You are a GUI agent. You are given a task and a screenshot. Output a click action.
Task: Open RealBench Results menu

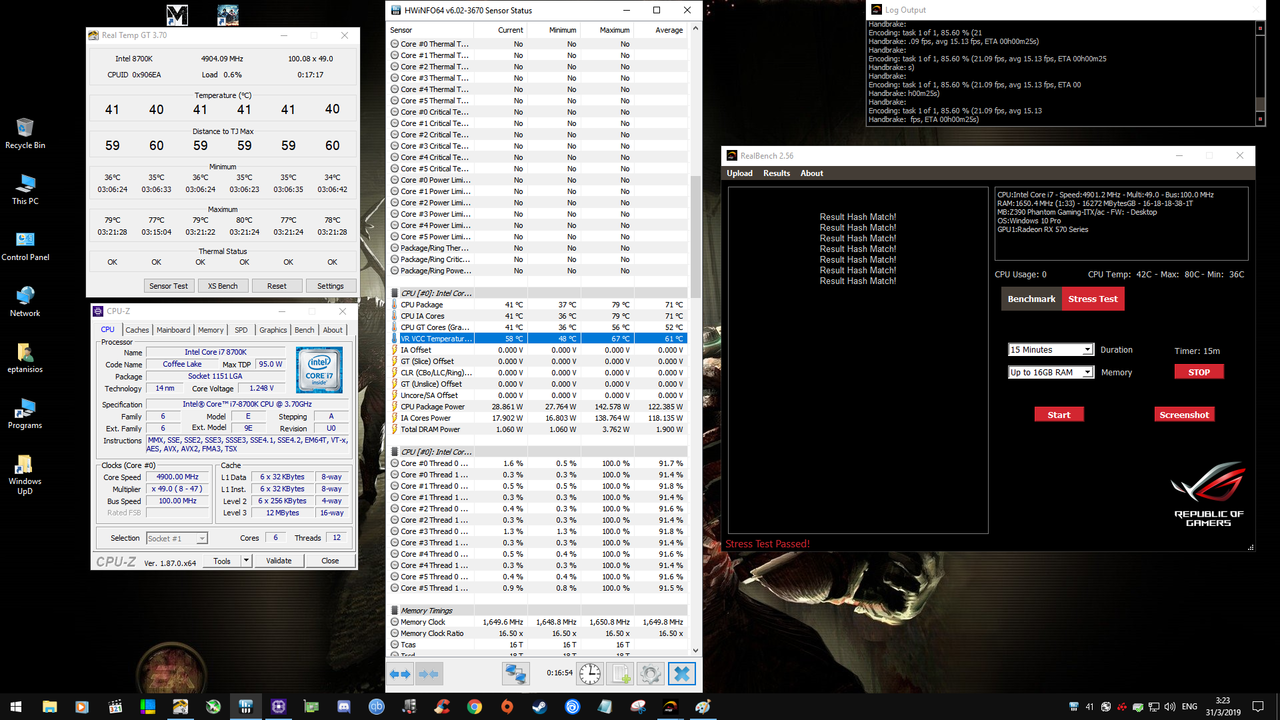[777, 173]
